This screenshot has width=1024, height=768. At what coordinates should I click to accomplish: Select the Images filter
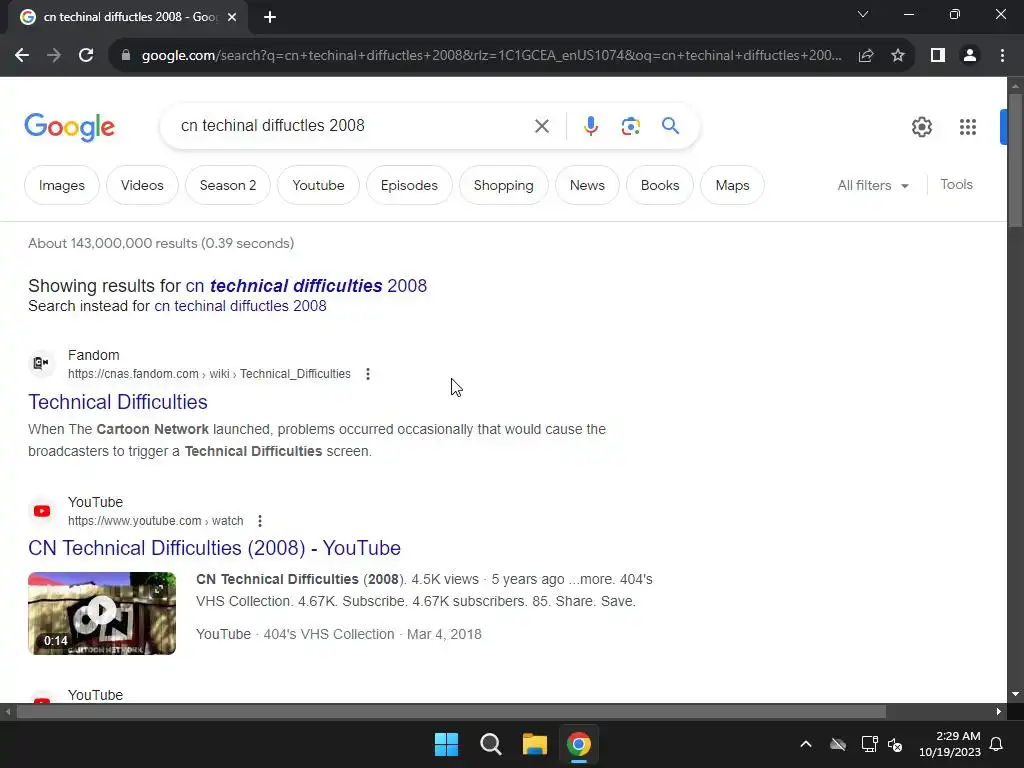click(62, 185)
